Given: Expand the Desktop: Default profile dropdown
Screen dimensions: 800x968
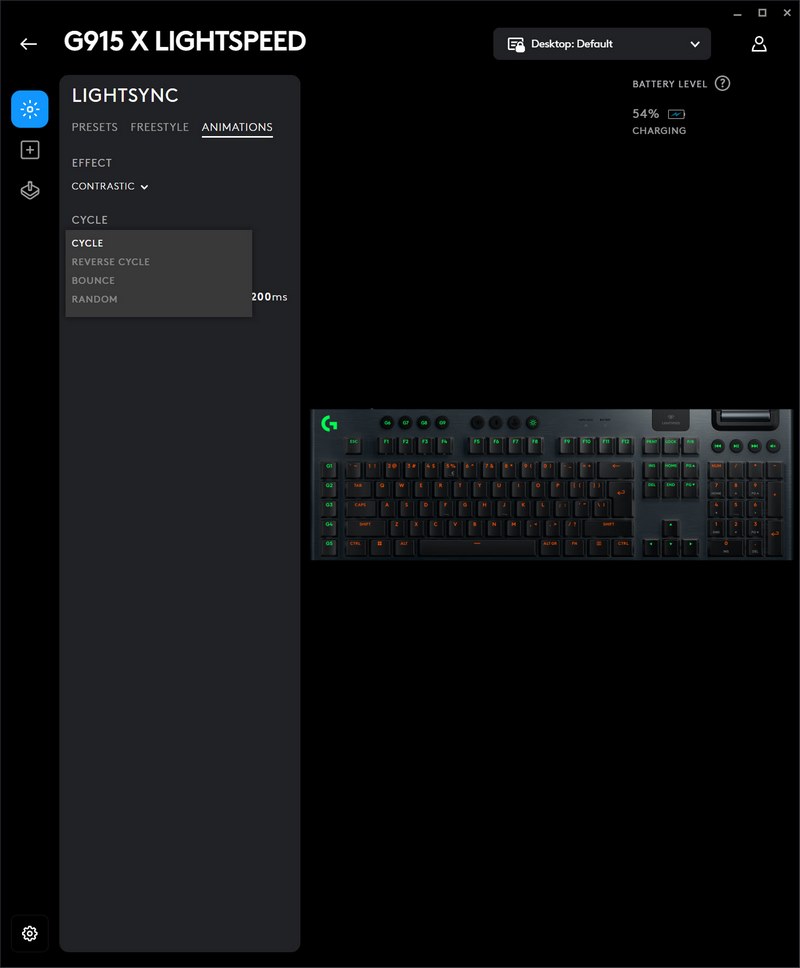Looking at the screenshot, I should [x=602, y=44].
